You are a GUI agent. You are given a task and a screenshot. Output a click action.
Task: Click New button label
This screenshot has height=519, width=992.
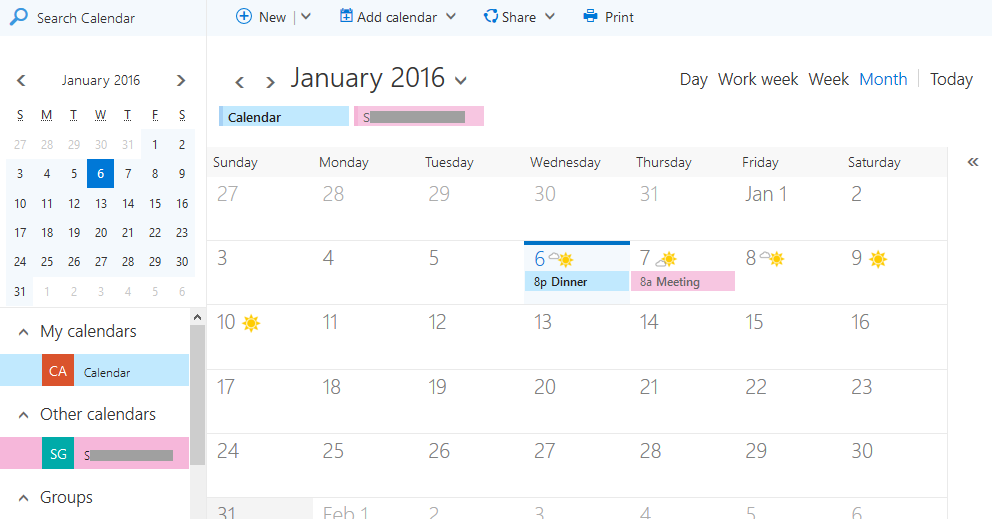(272, 17)
